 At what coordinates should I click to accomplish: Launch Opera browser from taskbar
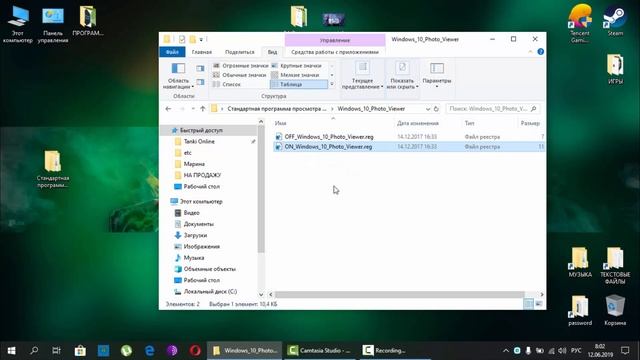point(195,350)
